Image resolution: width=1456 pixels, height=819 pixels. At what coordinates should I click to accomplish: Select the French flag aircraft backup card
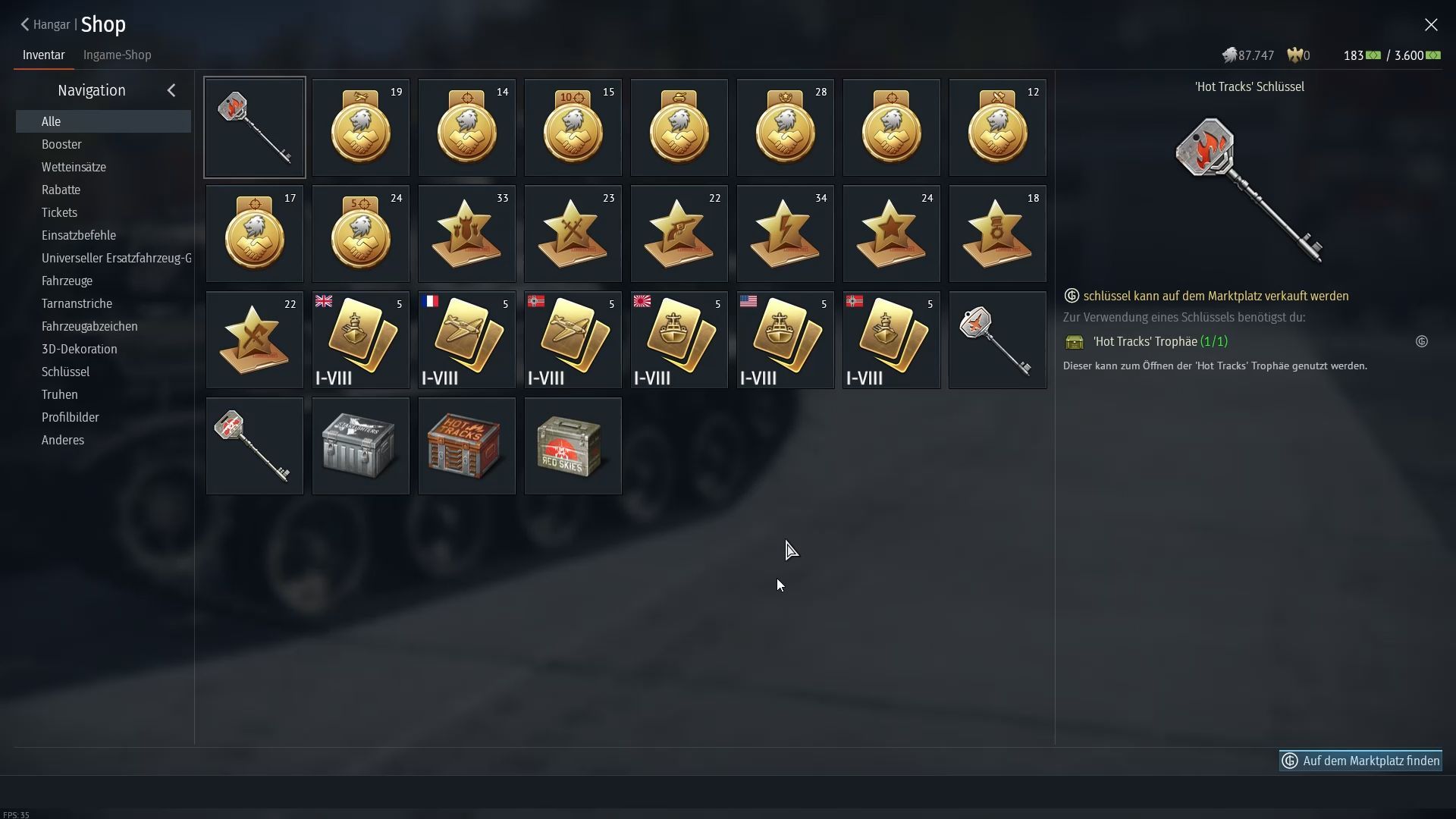[466, 340]
